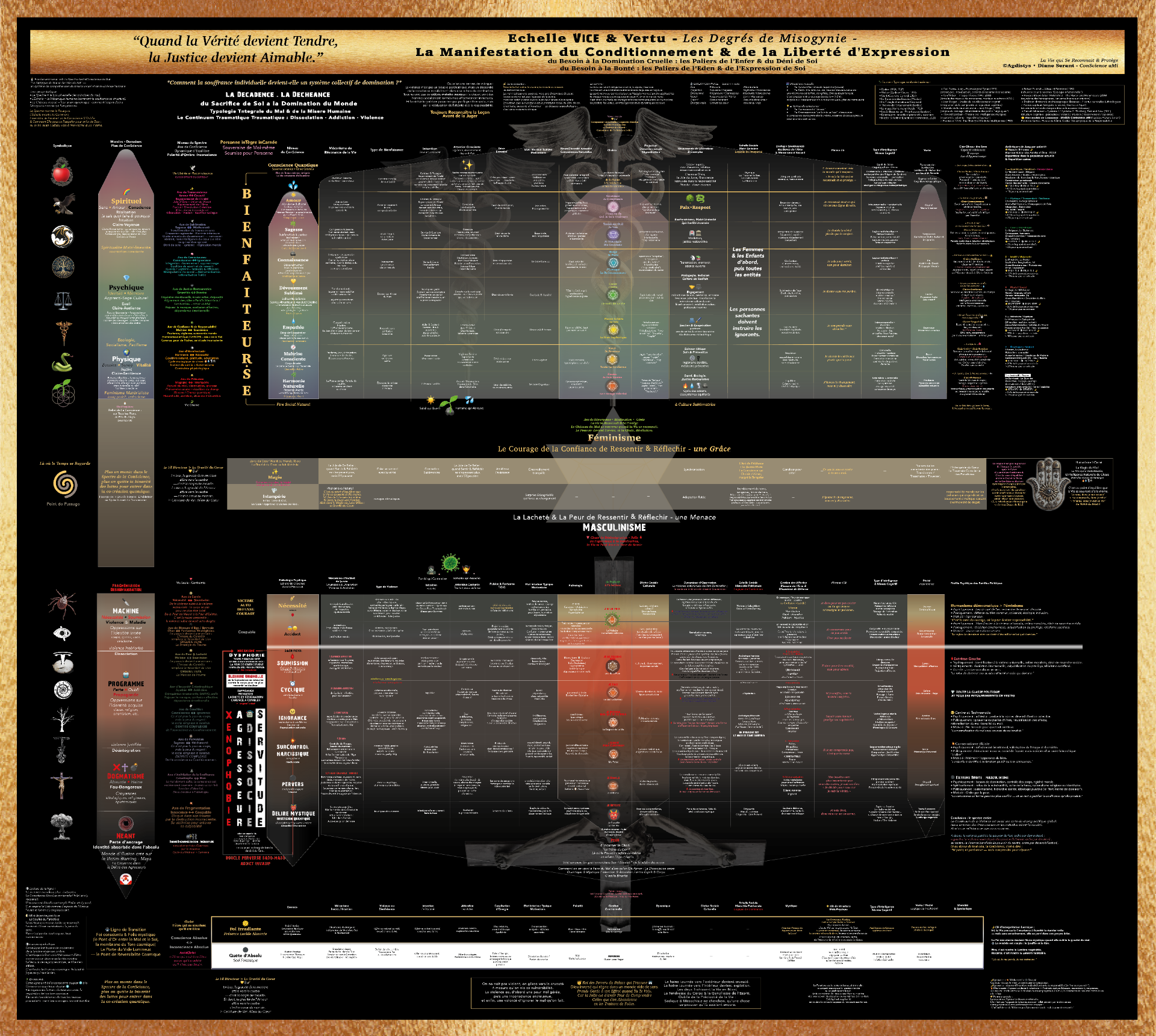Screen dimensions: 1156x1036
Task: Click the green snake icon
Action: coord(63,363)
